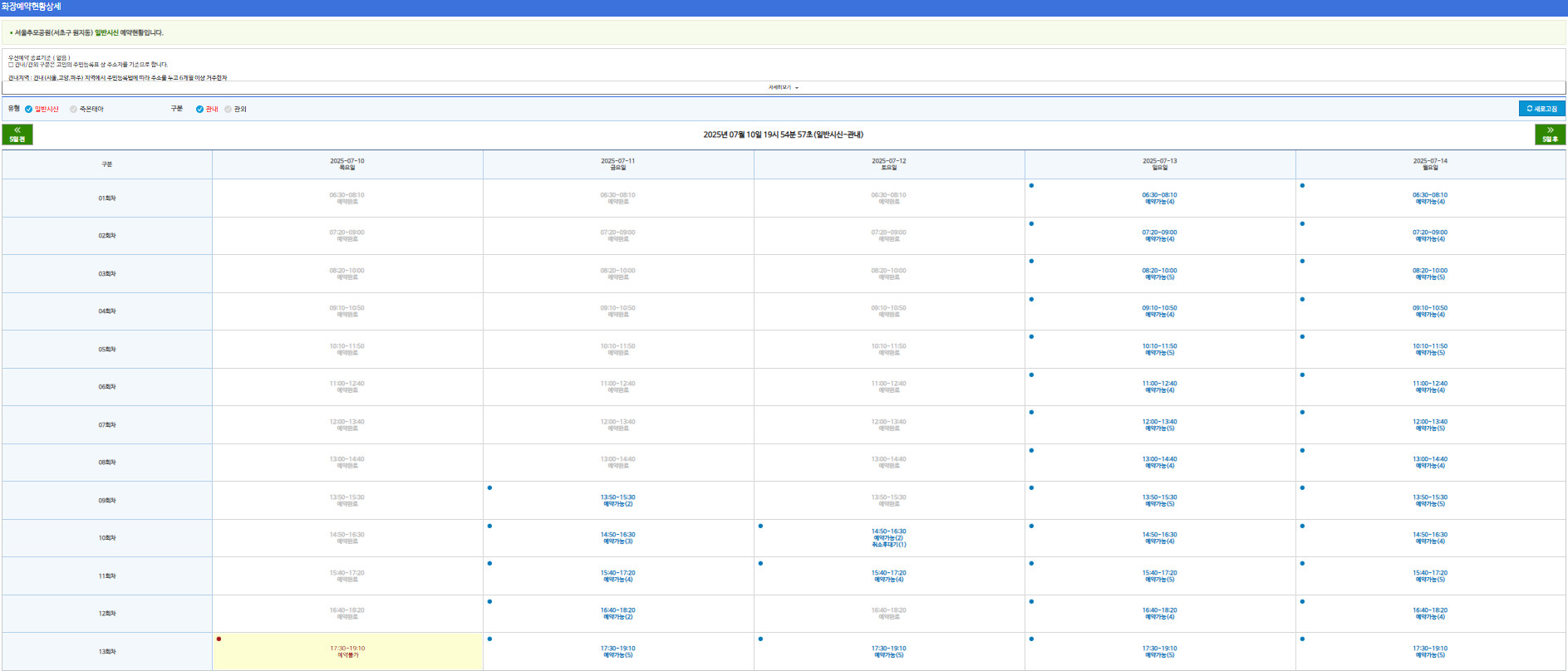Go to previous 5 days (5일전)
The width and height of the screenshot is (1568, 671).
tap(17, 135)
